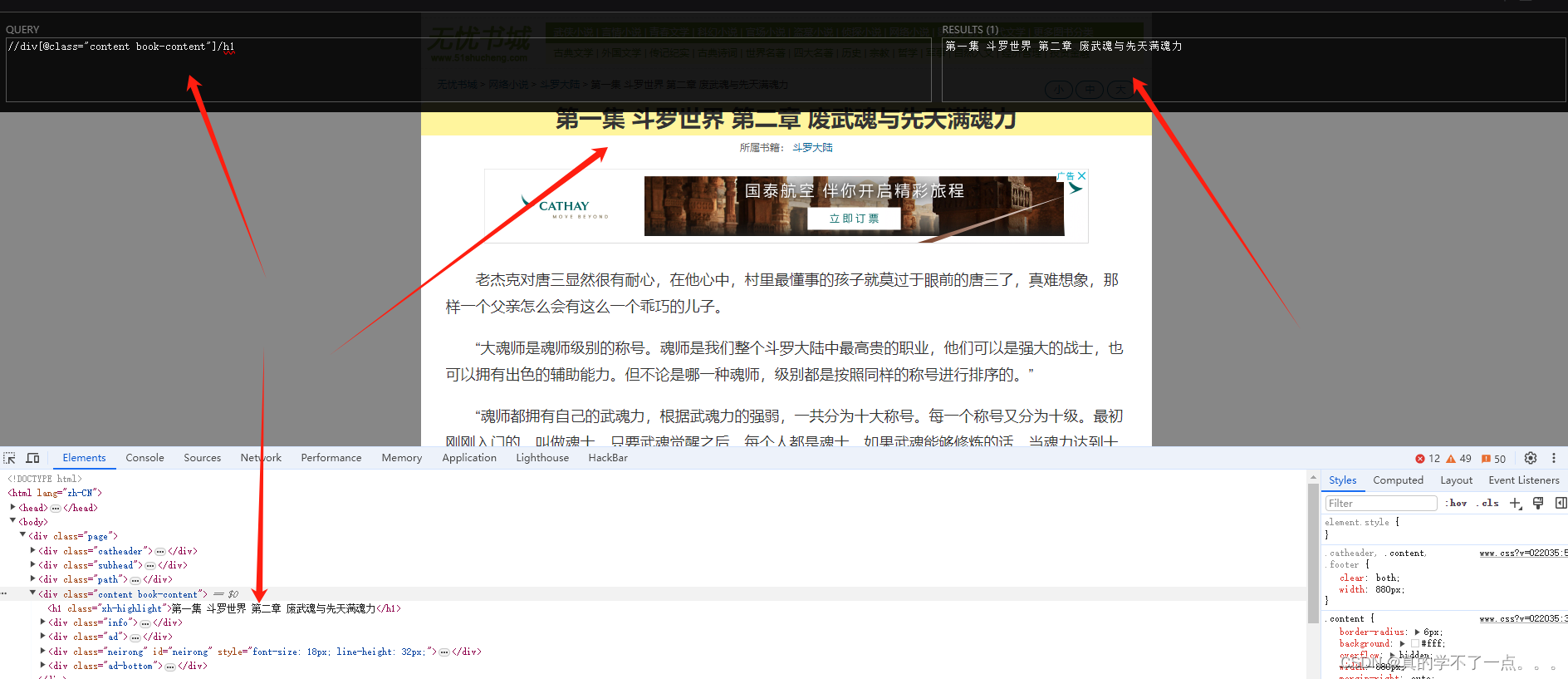
Task: Collapse the div class=page node
Action: pyautogui.click(x=22, y=535)
